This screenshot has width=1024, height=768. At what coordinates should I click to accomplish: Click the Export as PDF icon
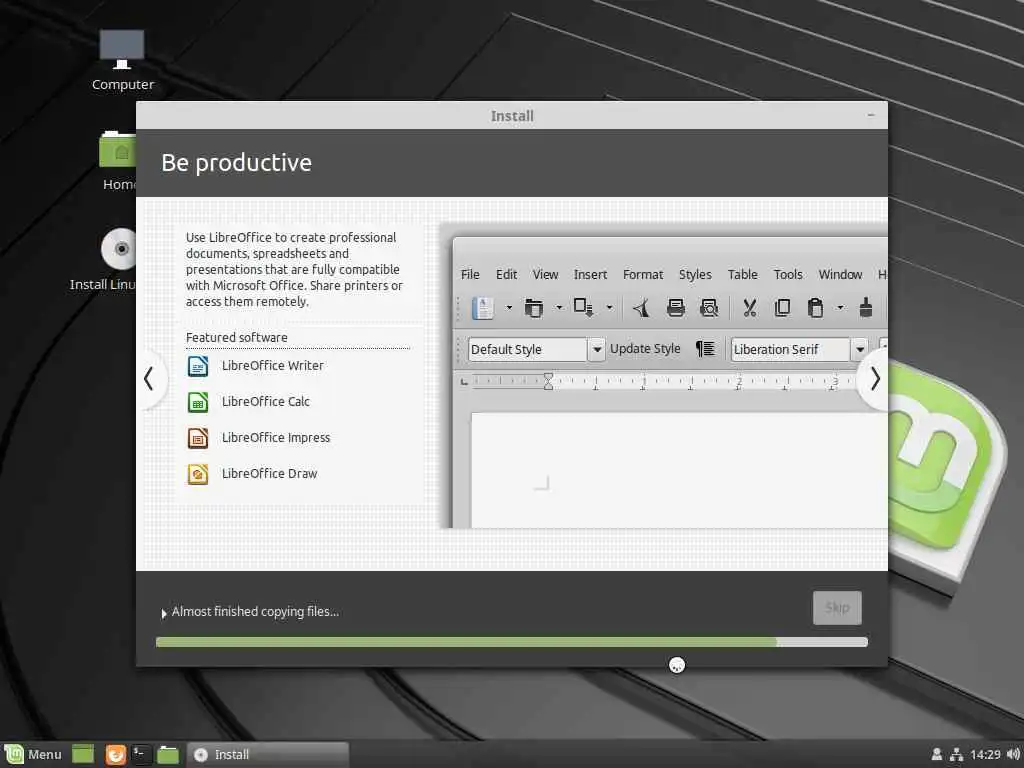pos(642,308)
